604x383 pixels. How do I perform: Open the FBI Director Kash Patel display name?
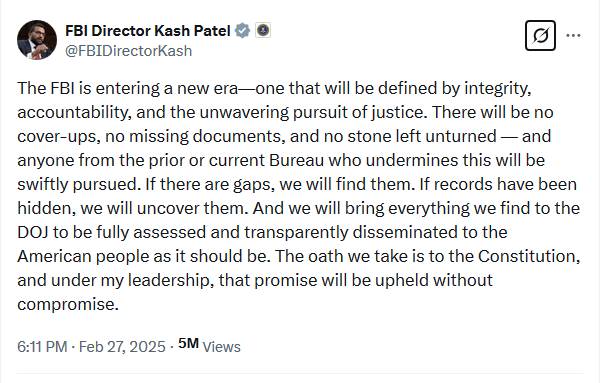(x=148, y=30)
